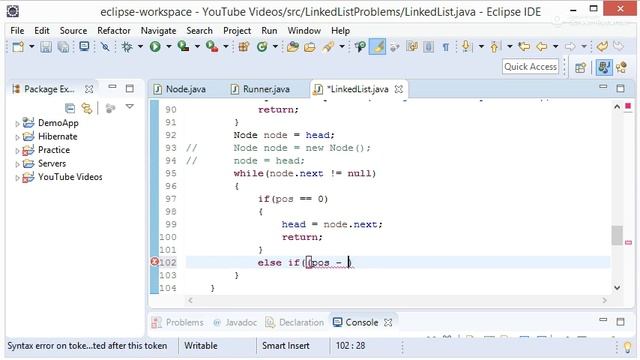Open the Project menu
640x360 pixels.
click(237, 31)
